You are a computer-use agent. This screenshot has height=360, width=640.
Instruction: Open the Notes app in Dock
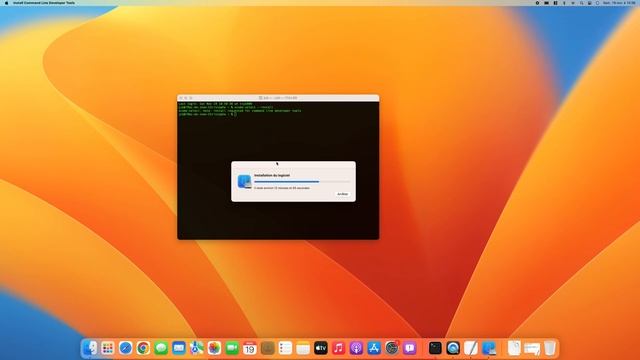tap(303, 348)
